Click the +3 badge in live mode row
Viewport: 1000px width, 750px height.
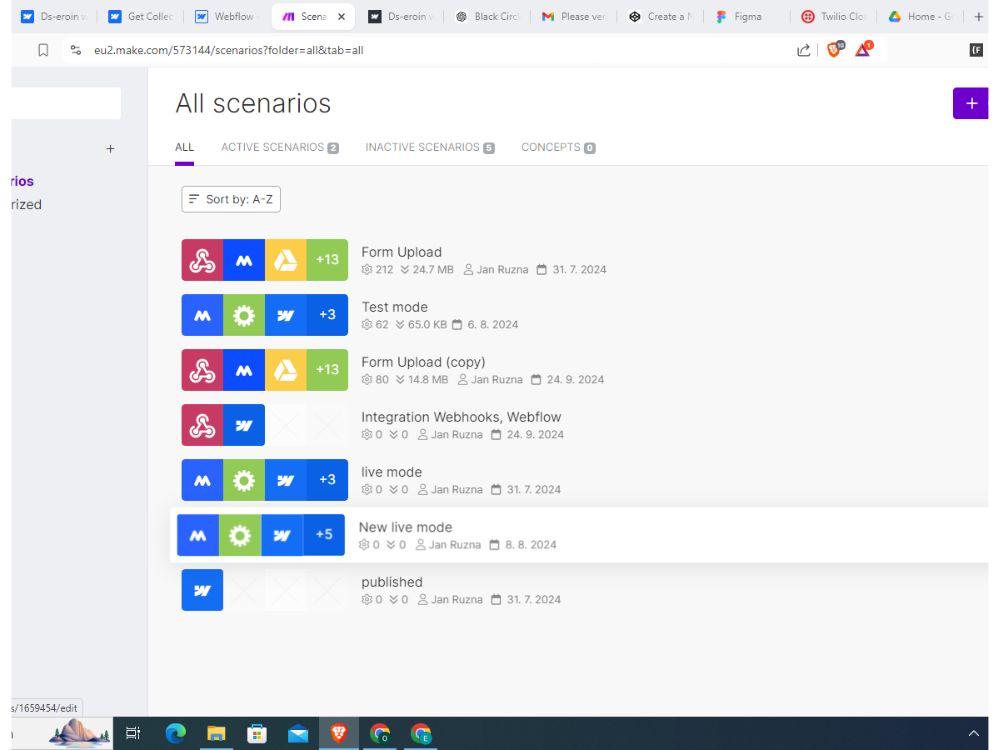pyautogui.click(x=327, y=480)
